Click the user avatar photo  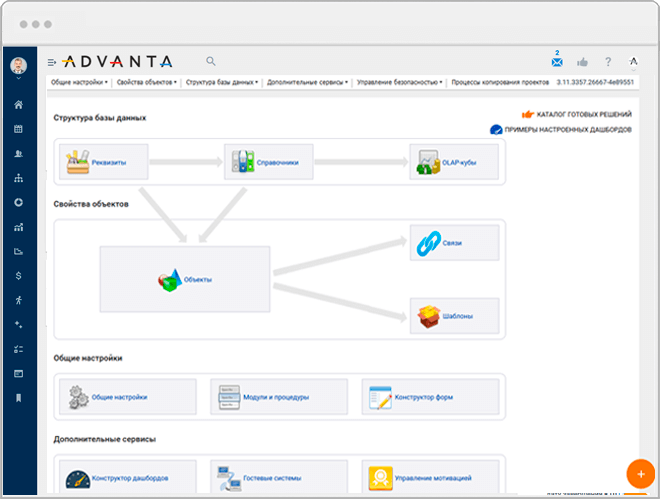[18, 66]
